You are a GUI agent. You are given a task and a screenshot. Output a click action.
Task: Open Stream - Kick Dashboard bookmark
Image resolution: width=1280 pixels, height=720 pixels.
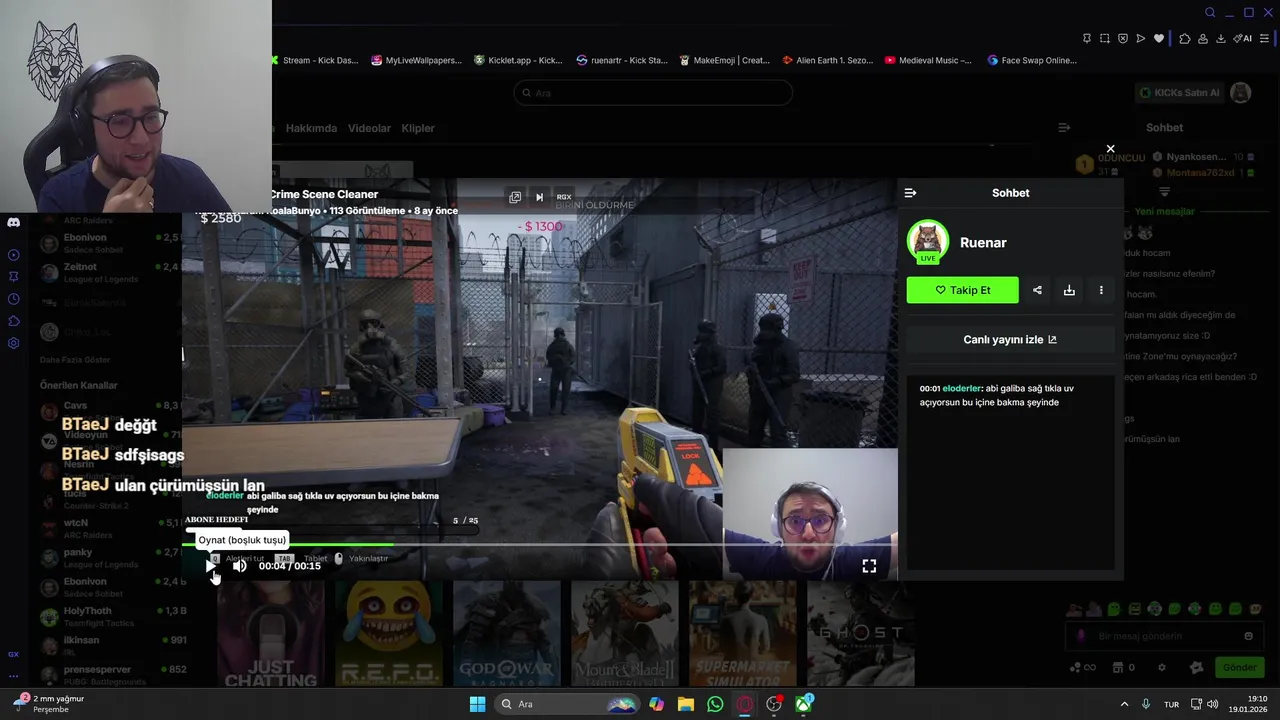tap(315, 60)
